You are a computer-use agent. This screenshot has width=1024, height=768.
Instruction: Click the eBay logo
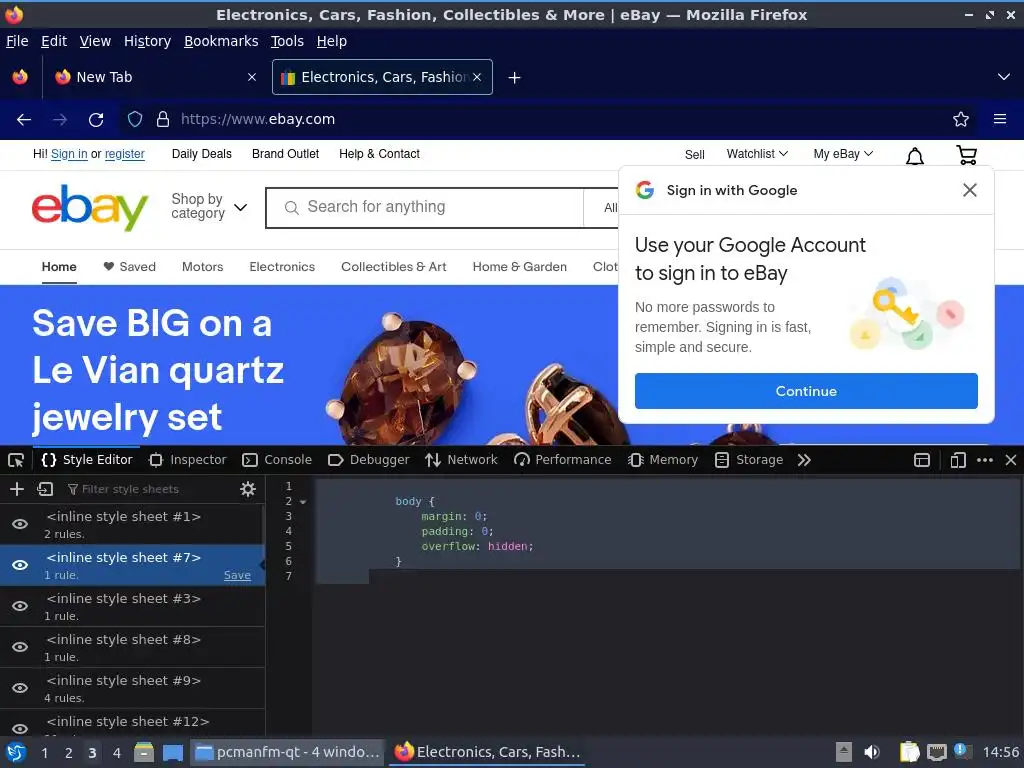(90, 208)
